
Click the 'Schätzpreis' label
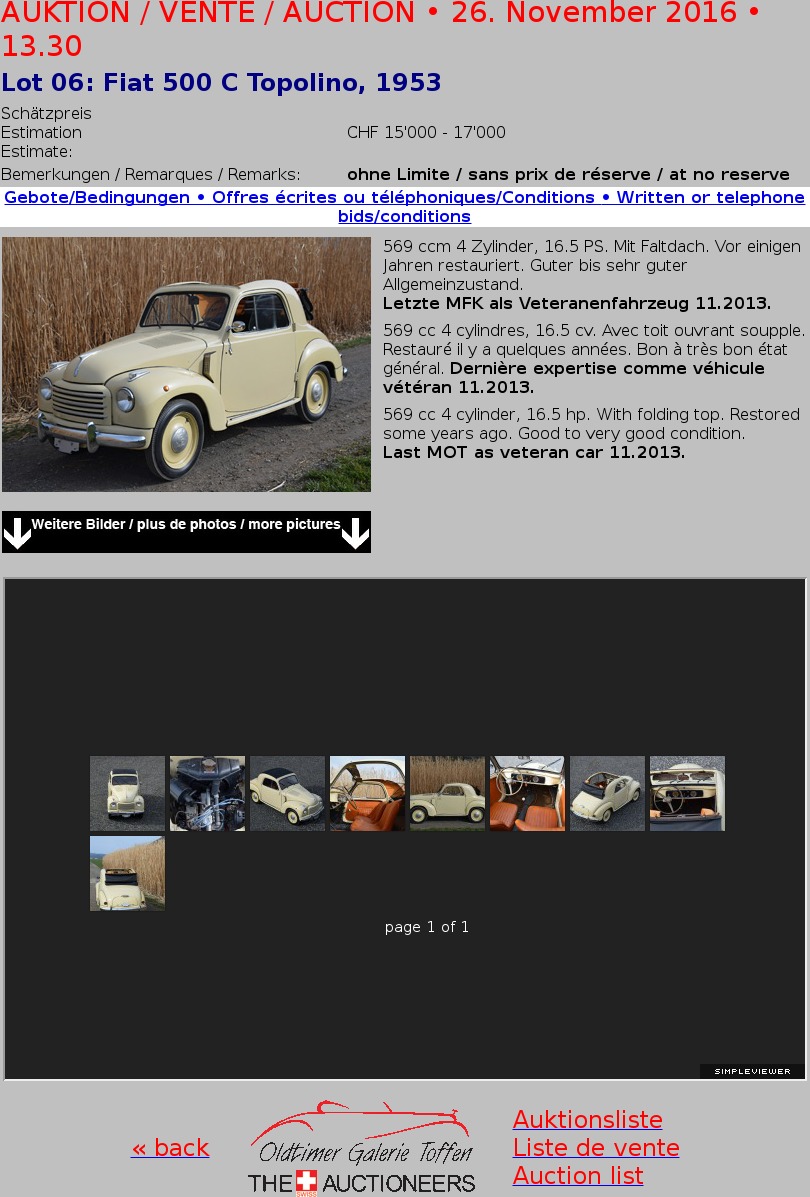(x=47, y=113)
